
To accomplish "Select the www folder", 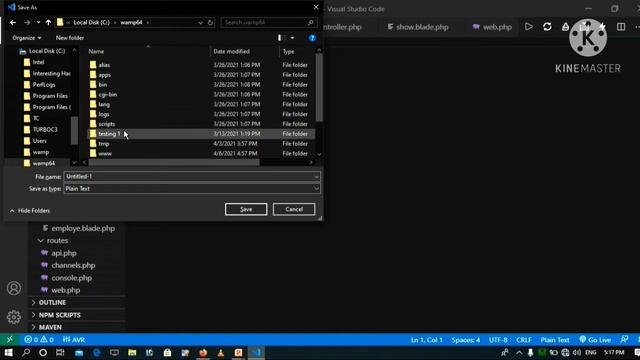I will [105, 153].
